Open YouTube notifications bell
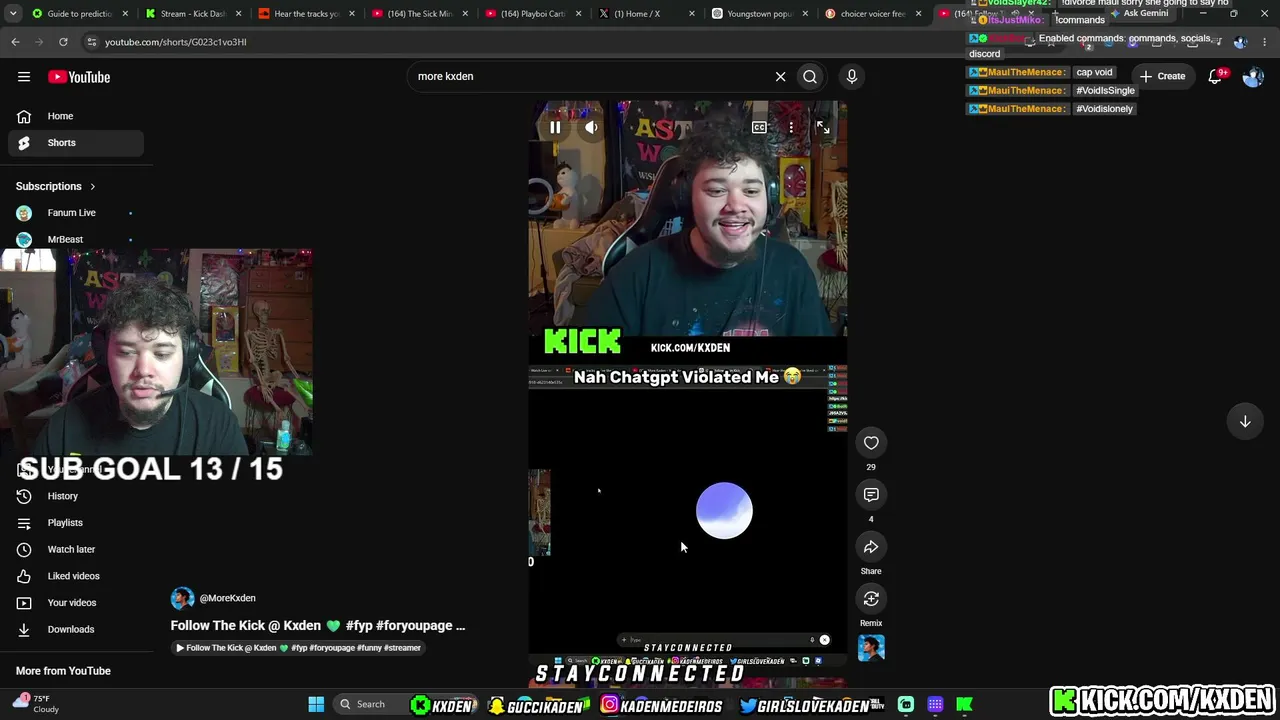 1216,76
